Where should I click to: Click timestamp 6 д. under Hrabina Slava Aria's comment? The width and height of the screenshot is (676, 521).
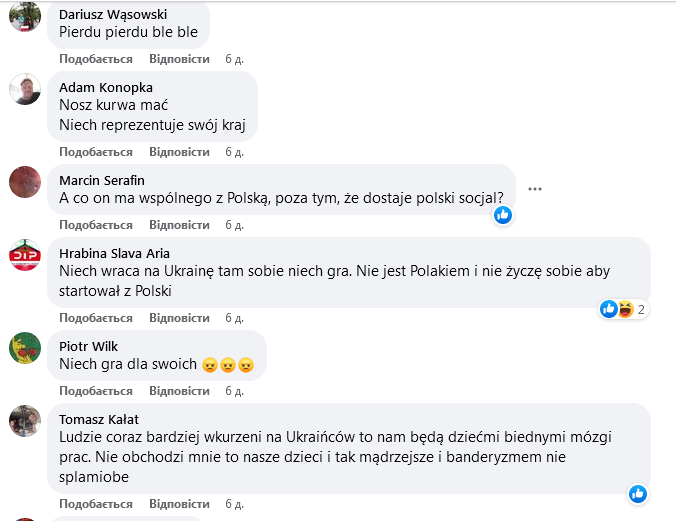click(235, 318)
